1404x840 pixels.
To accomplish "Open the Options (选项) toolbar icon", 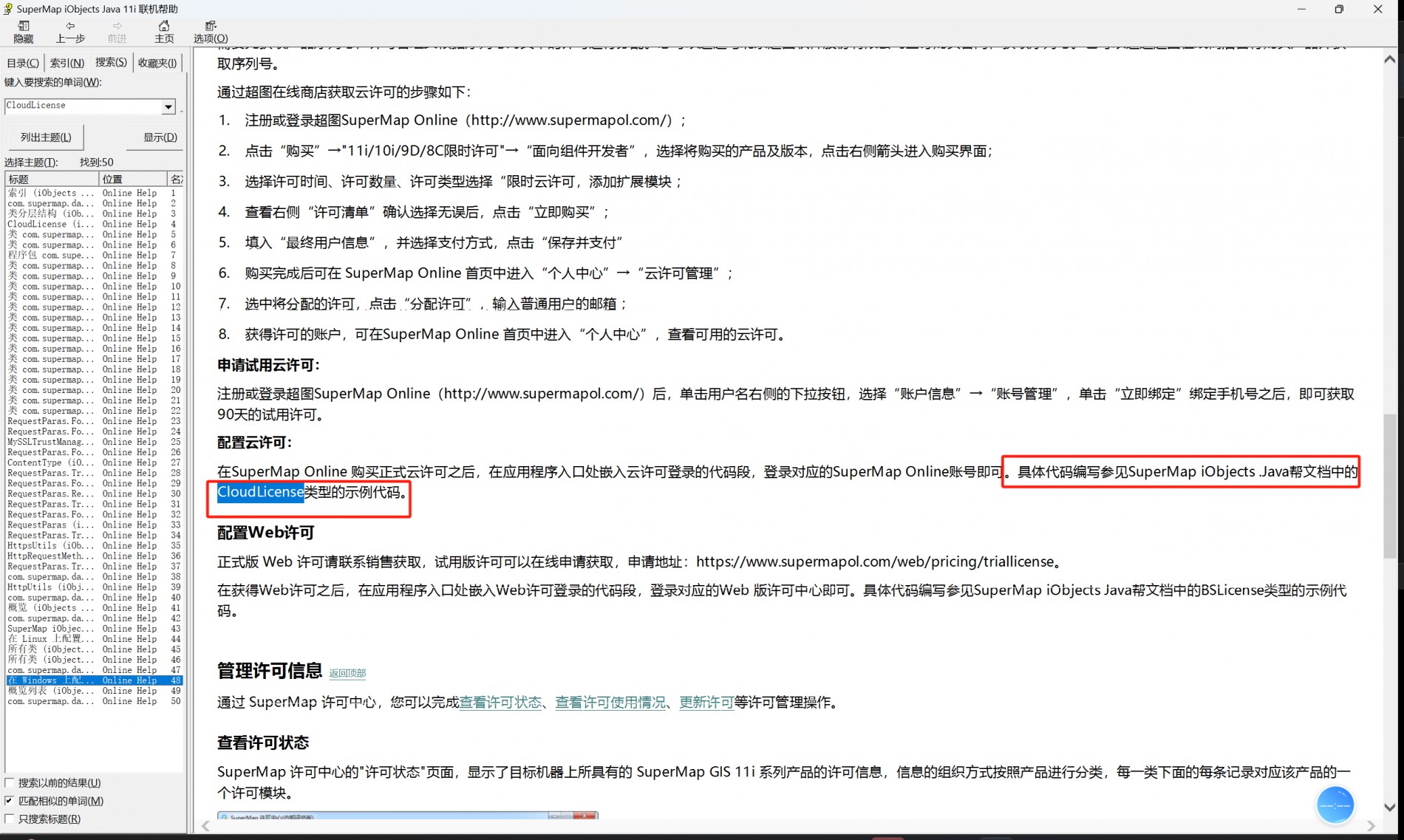I will pyautogui.click(x=211, y=32).
